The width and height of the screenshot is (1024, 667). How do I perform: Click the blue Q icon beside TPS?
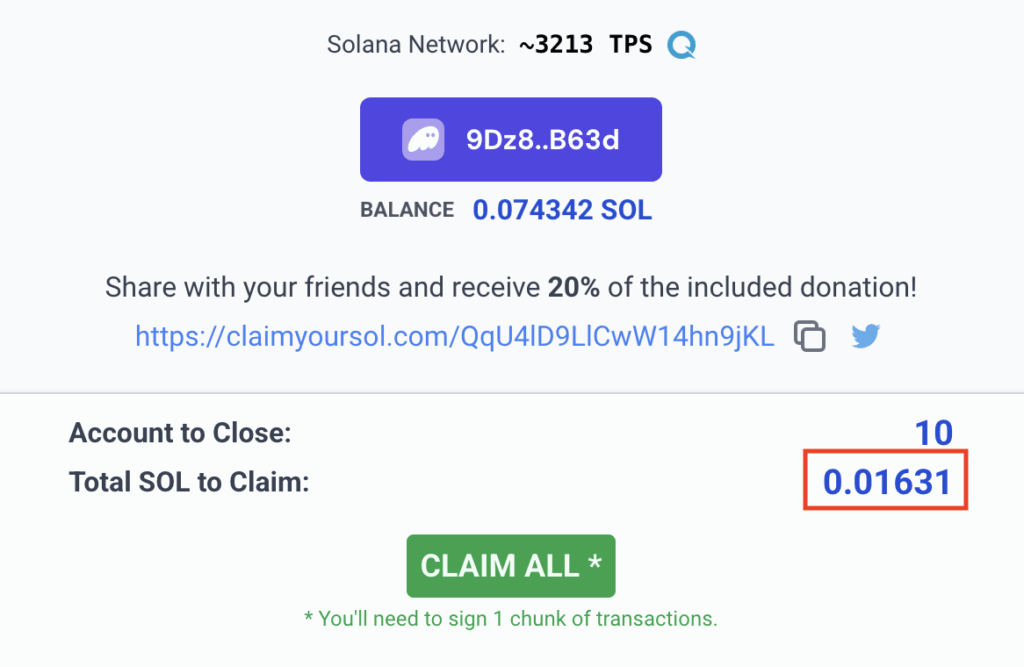pyautogui.click(x=682, y=45)
